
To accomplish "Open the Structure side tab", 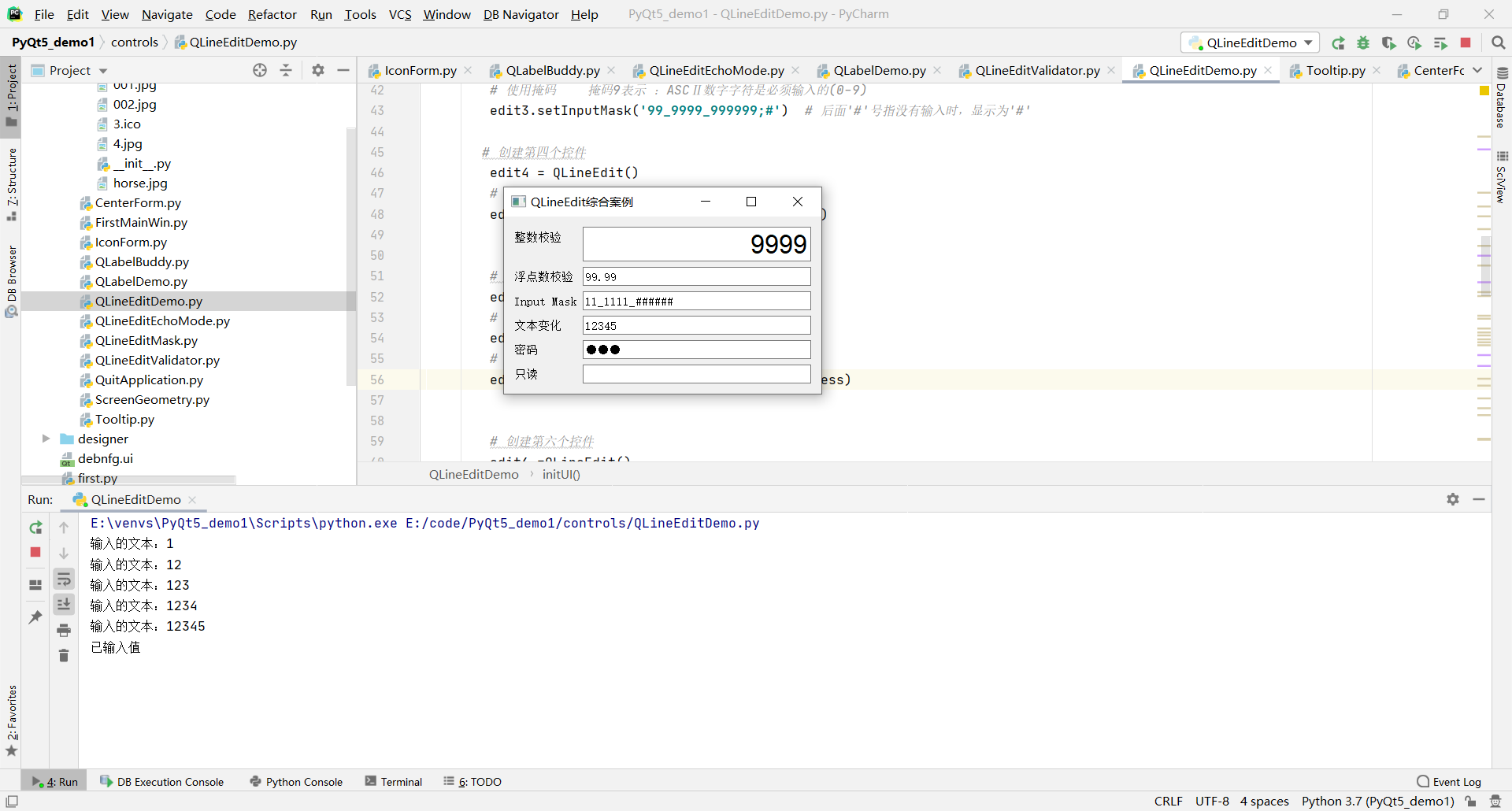I will (11, 183).
